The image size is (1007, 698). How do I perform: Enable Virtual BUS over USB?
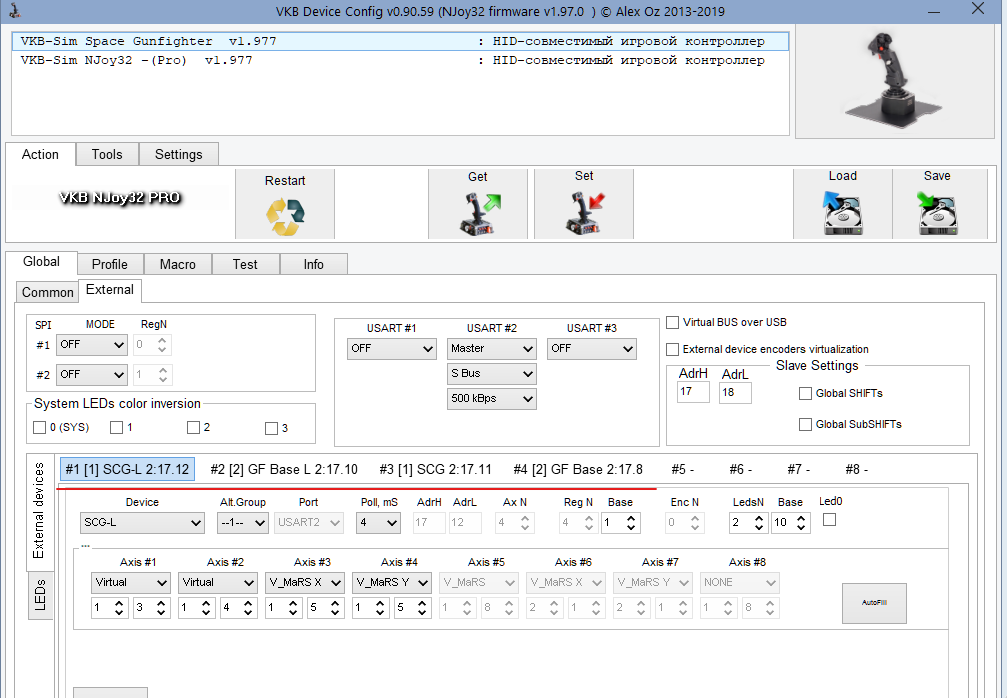672,322
